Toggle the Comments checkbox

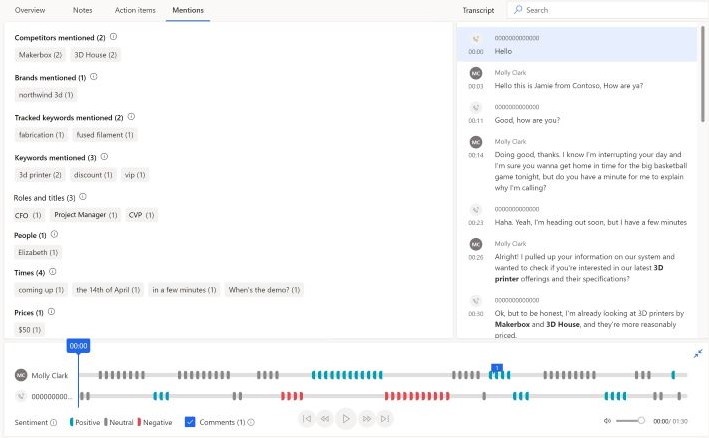pyautogui.click(x=190, y=422)
